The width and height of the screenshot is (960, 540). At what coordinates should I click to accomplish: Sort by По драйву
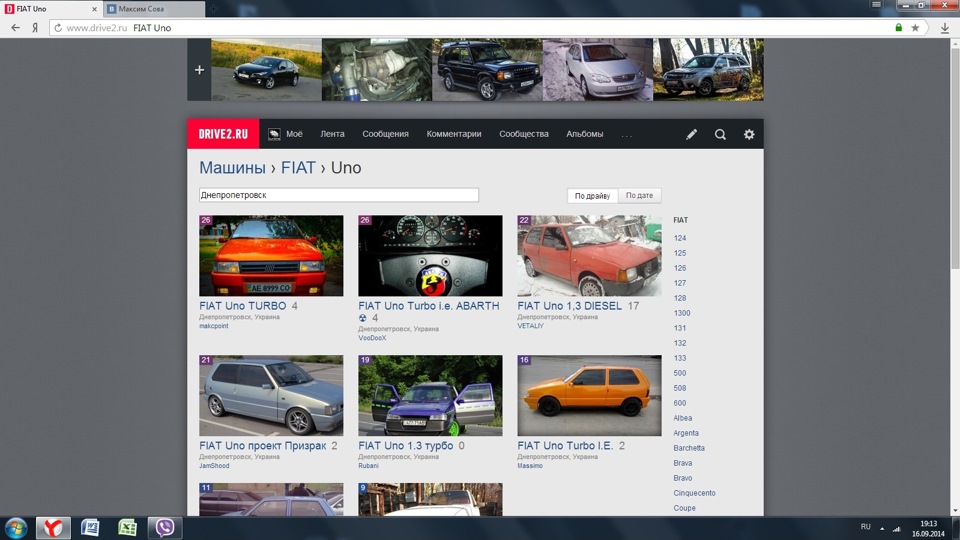[x=592, y=196]
